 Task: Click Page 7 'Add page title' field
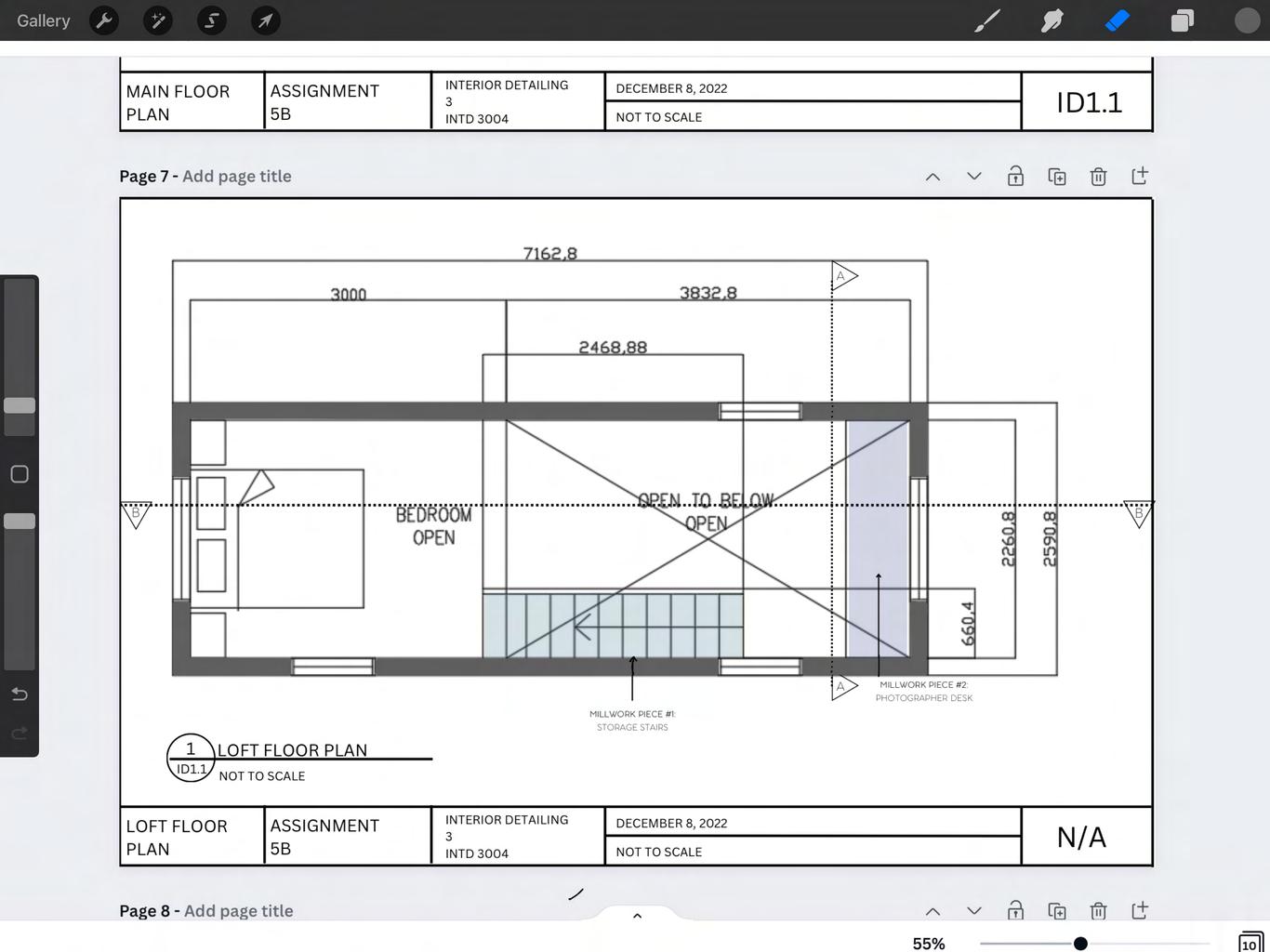tap(237, 177)
